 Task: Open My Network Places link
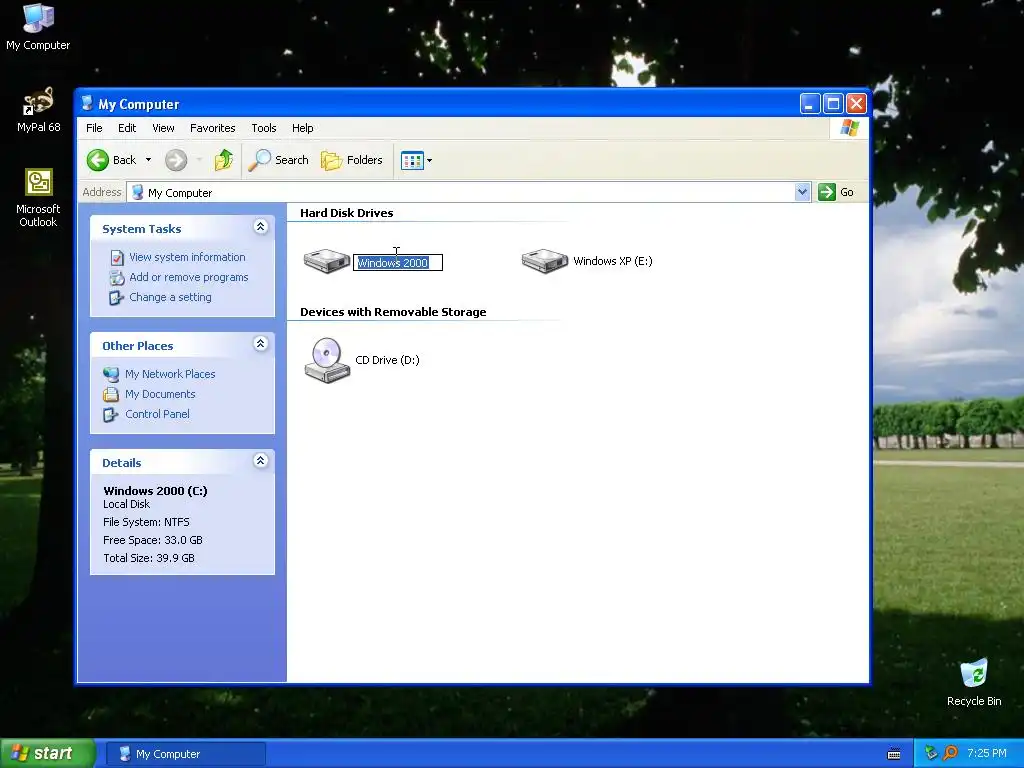(x=170, y=374)
